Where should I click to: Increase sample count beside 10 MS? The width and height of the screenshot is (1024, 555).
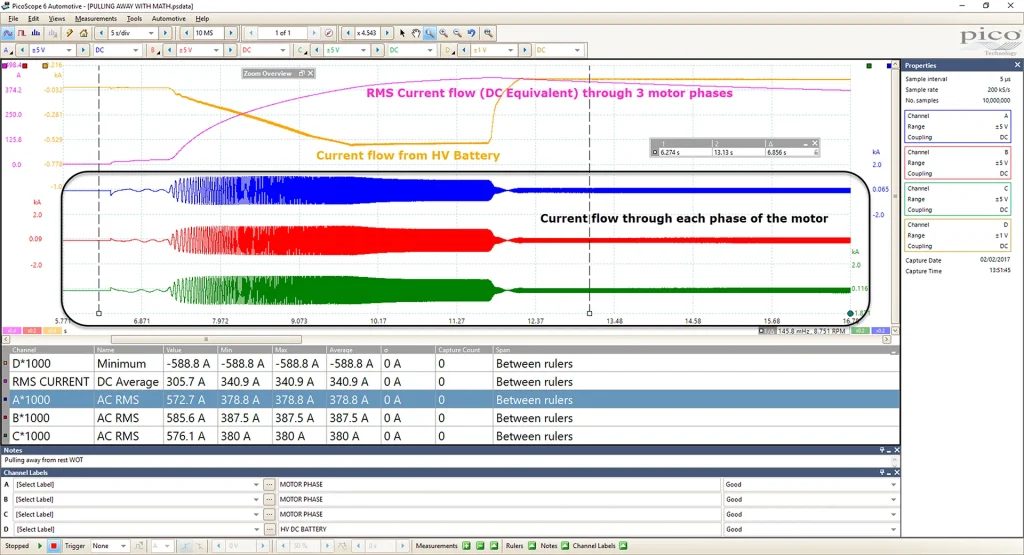231,33
